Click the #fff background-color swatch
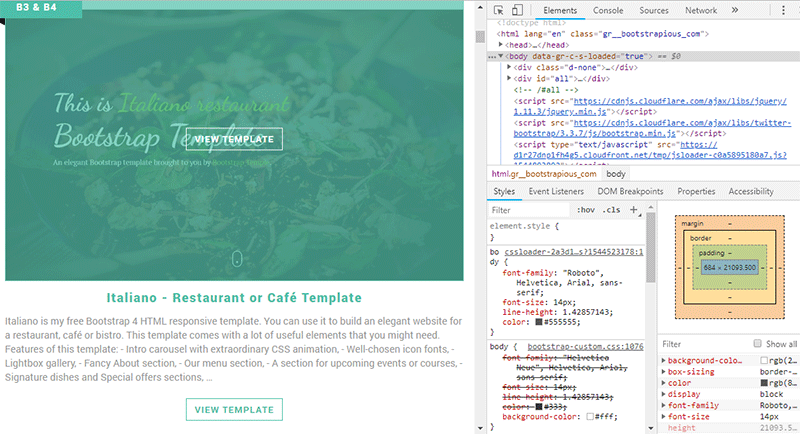800x434 pixels. 590,417
